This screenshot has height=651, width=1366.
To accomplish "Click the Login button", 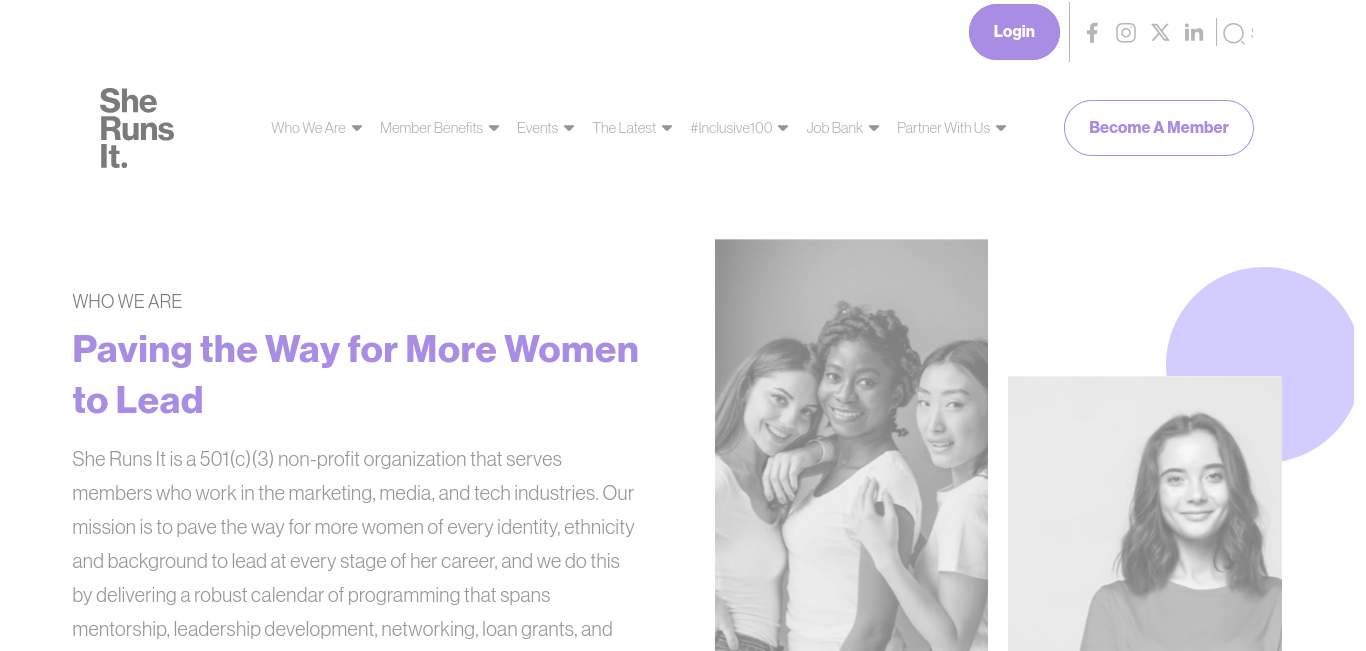I will (1014, 32).
